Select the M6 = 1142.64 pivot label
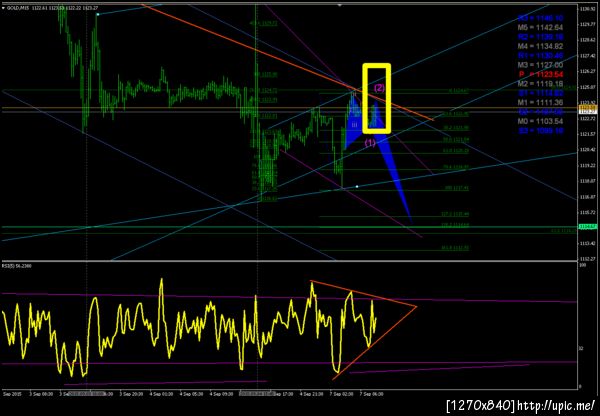 pos(540,28)
